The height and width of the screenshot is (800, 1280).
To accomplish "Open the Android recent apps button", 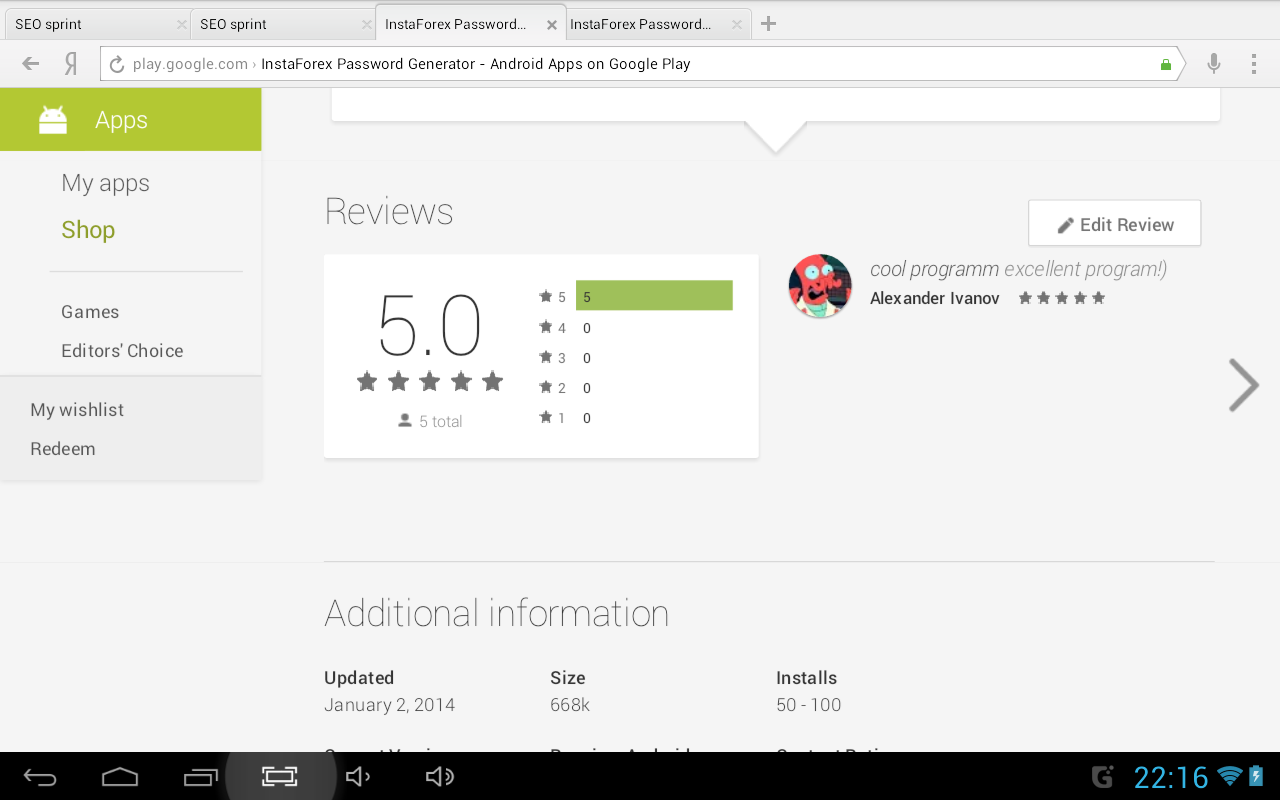I will click(200, 777).
